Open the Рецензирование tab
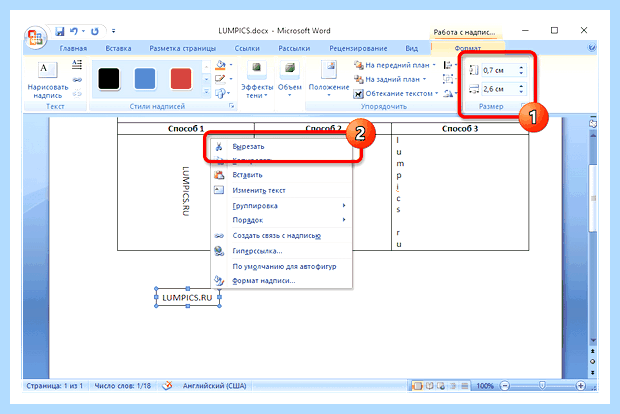This screenshot has width=620, height=414. (x=358, y=48)
